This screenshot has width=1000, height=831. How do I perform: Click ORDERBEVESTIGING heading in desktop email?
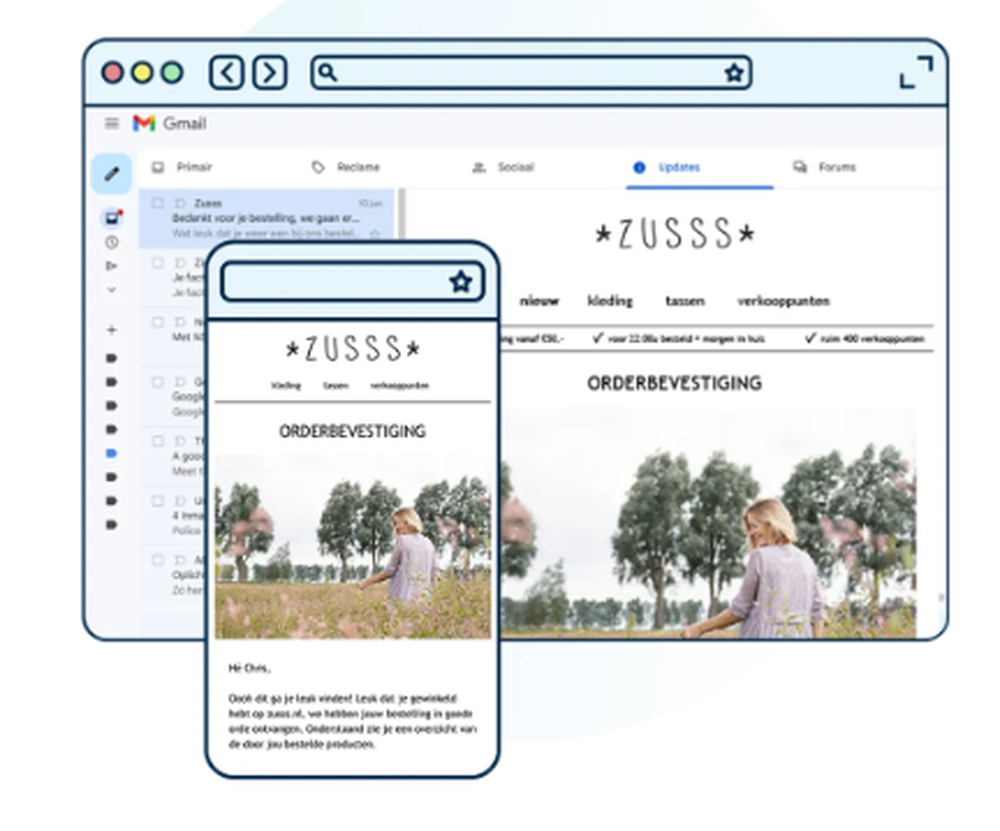(675, 383)
